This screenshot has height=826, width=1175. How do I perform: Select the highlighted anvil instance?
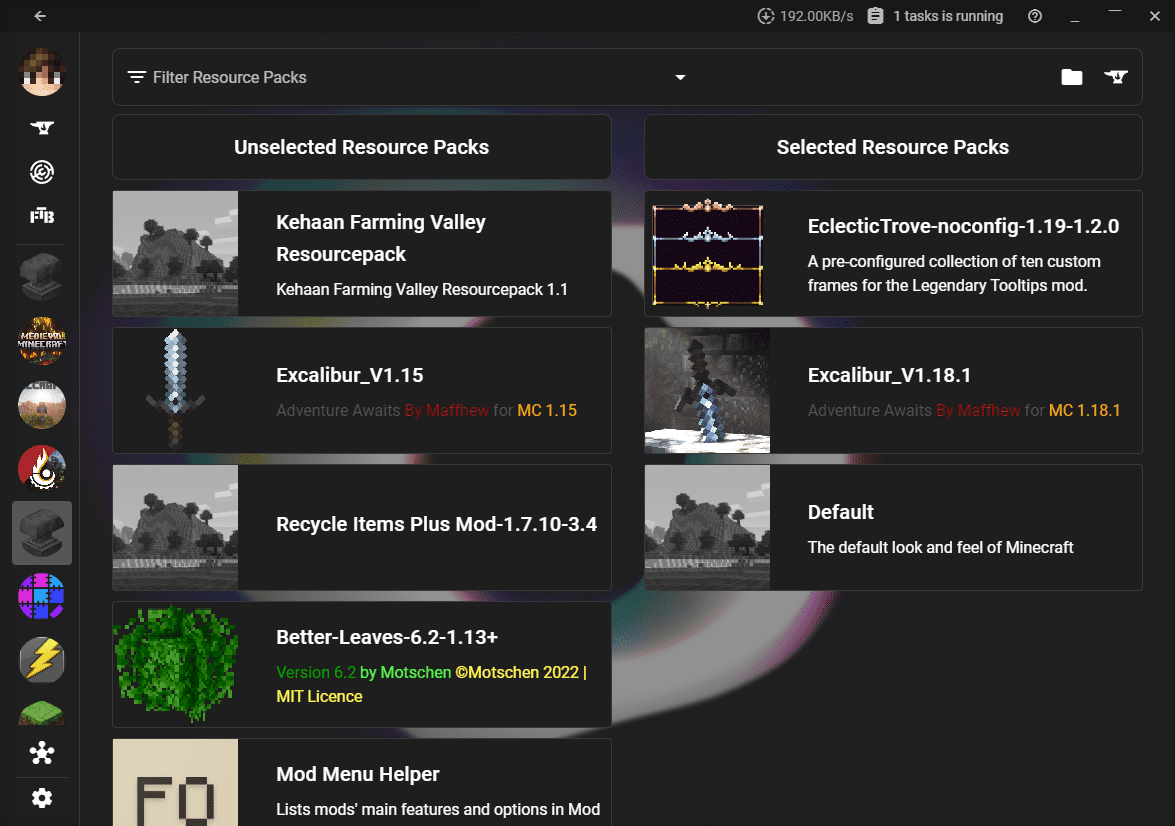(42, 533)
